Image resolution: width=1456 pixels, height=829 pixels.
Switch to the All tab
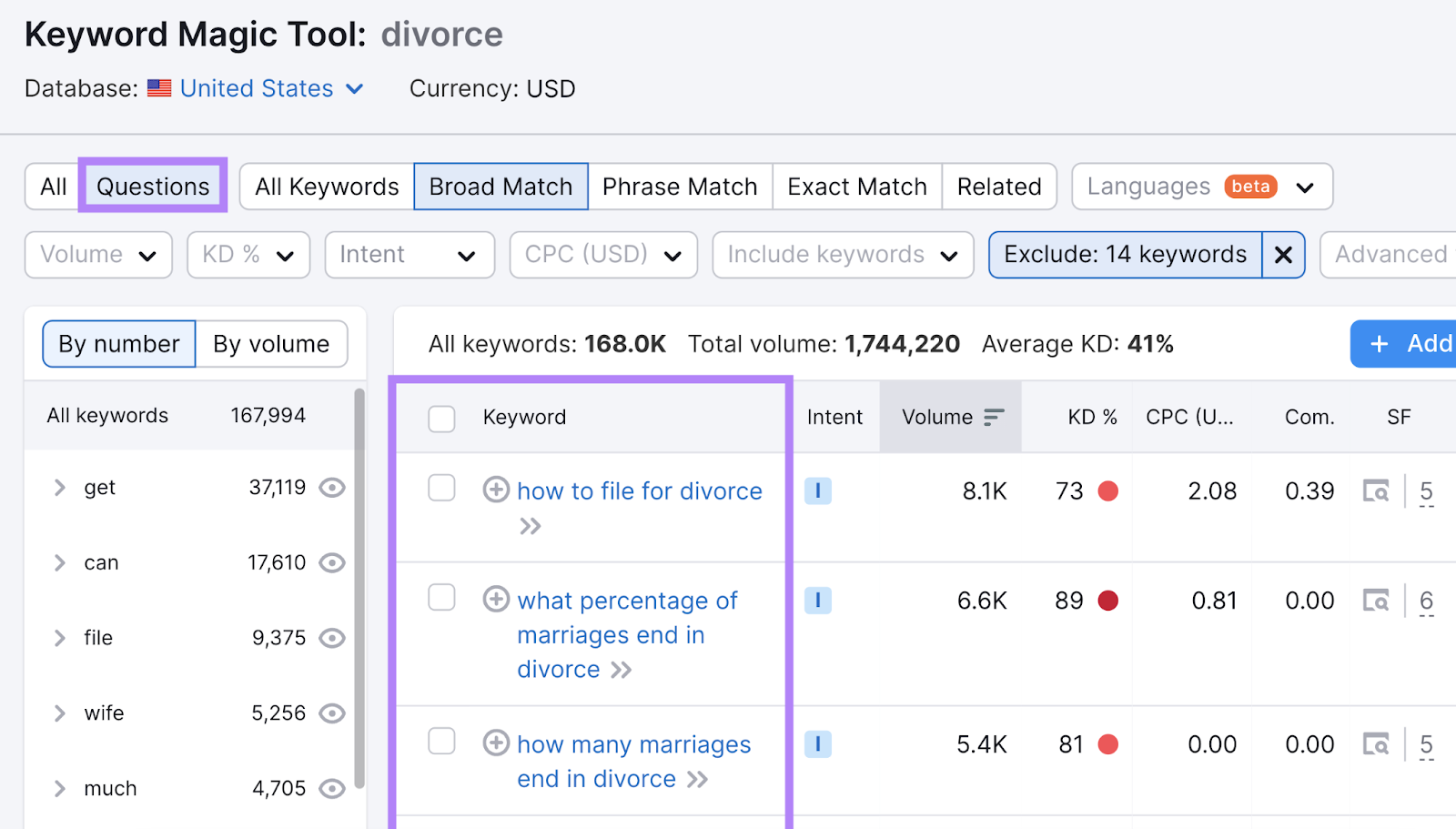[53, 187]
